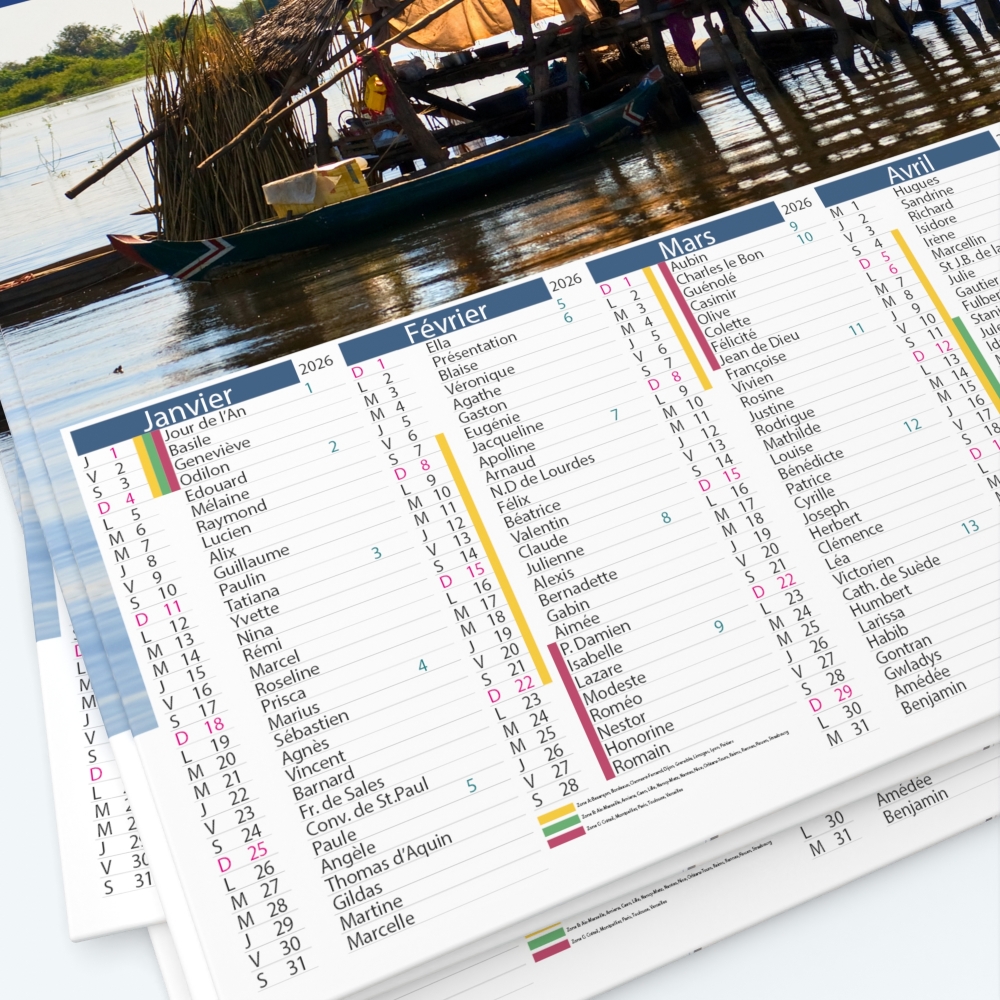Pick the name "Mathilde"
This screenshot has width=1000, height=1000.
click(x=791, y=437)
